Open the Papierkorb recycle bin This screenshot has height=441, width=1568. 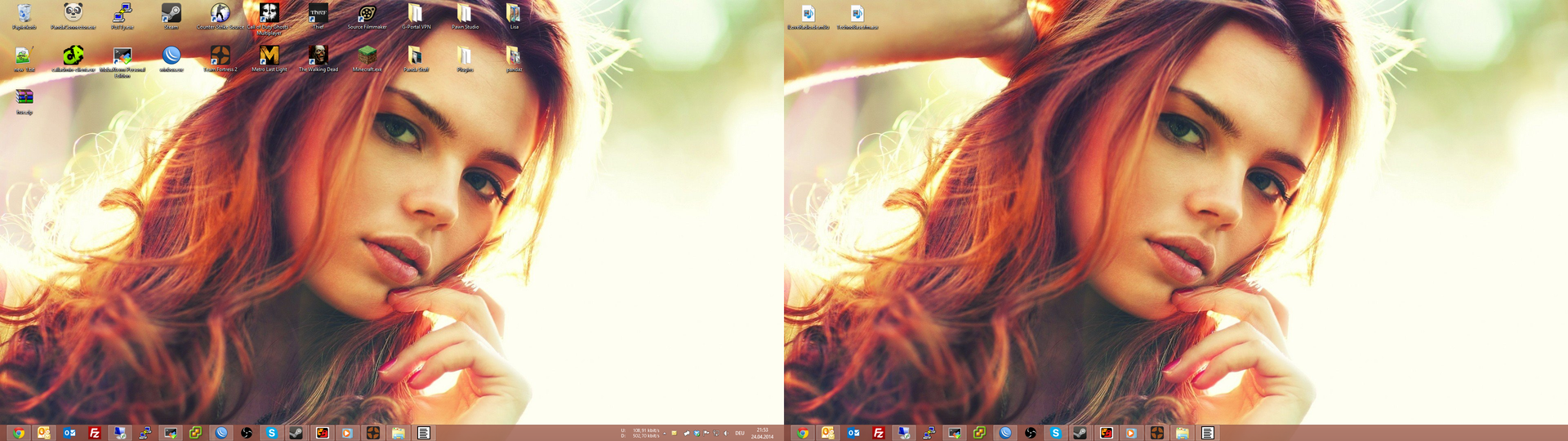coord(24,14)
